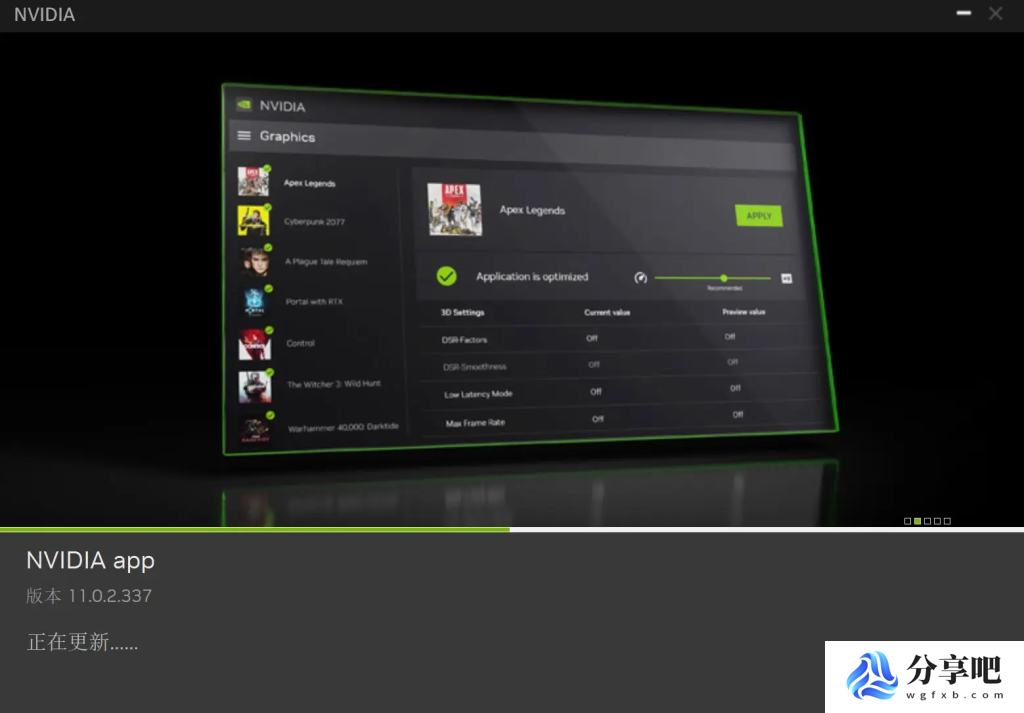Click the Warhammer 40,000: Darktide label
The height and width of the screenshot is (713, 1024).
[343, 427]
